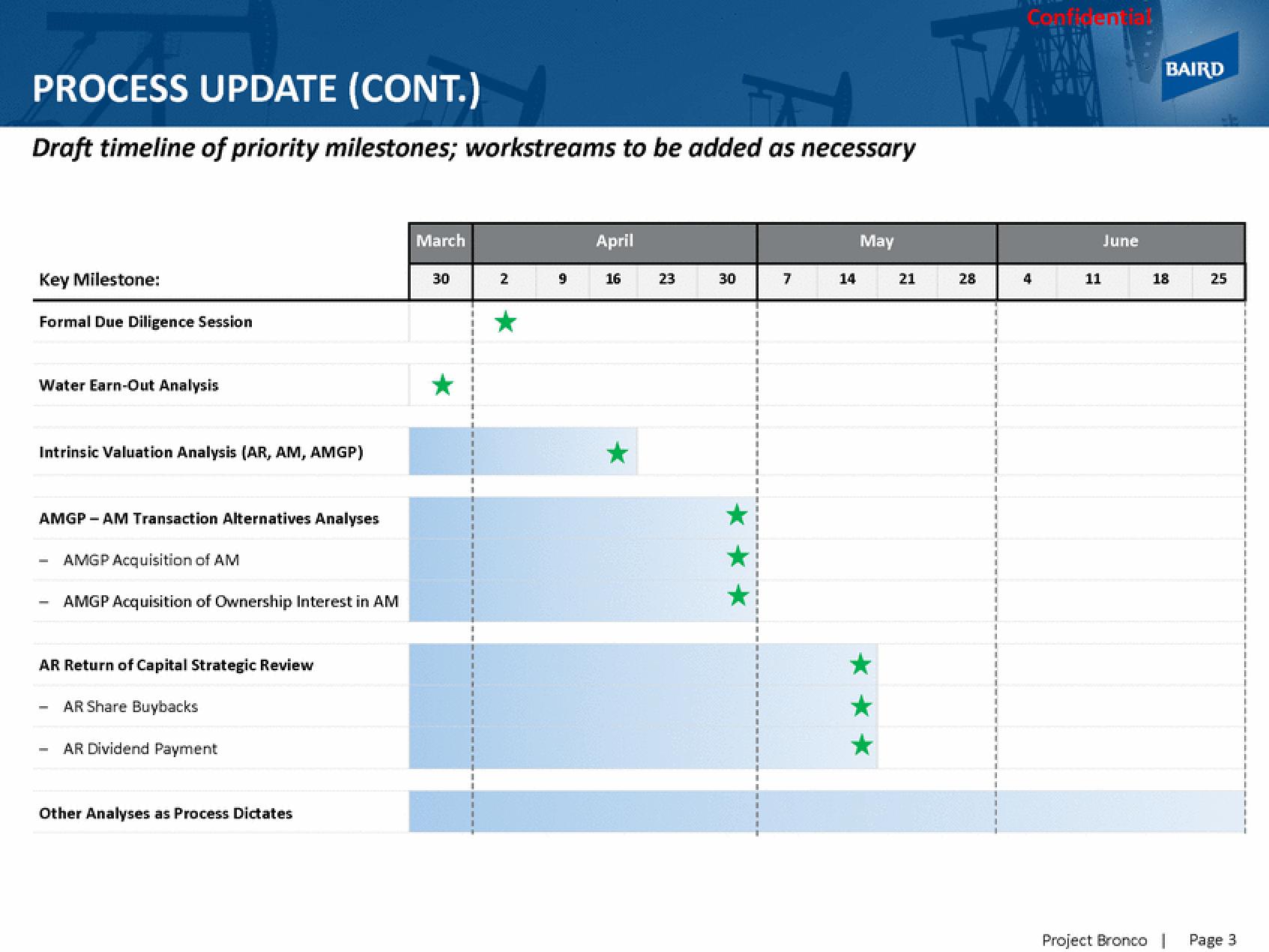Click the star in Formal Due Diligence row
Screen dimensions: 1269x952
click(x=506, y=322)
